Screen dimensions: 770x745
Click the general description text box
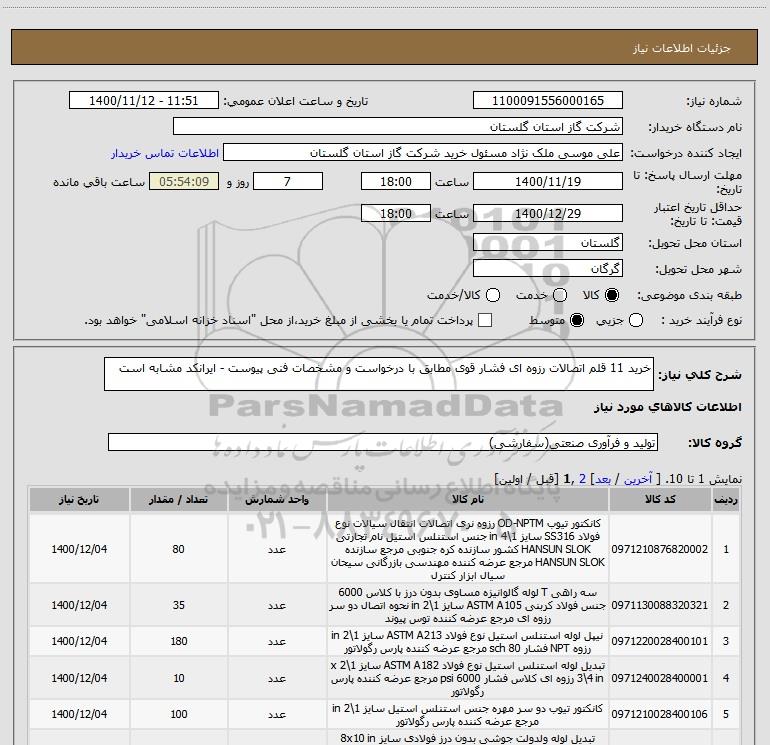[x=379, y=374]
